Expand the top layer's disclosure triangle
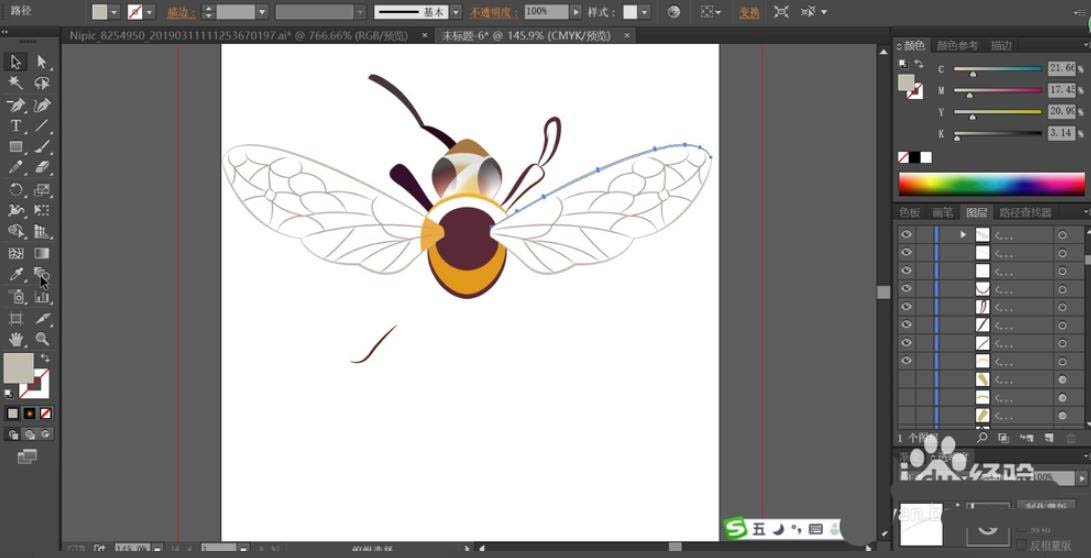Viewport: 1091px width, 558px height. [x=963, y=235]
